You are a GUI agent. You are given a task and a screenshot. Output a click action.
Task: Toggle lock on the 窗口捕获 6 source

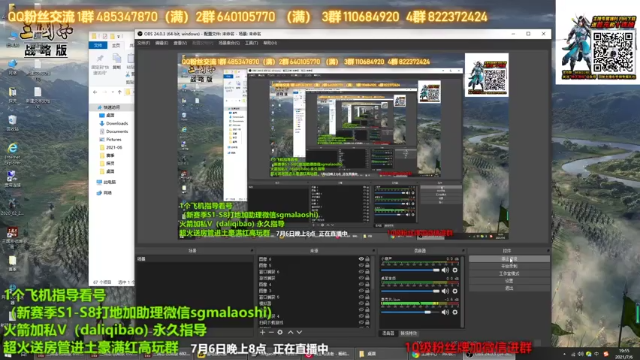click(367, 272)
